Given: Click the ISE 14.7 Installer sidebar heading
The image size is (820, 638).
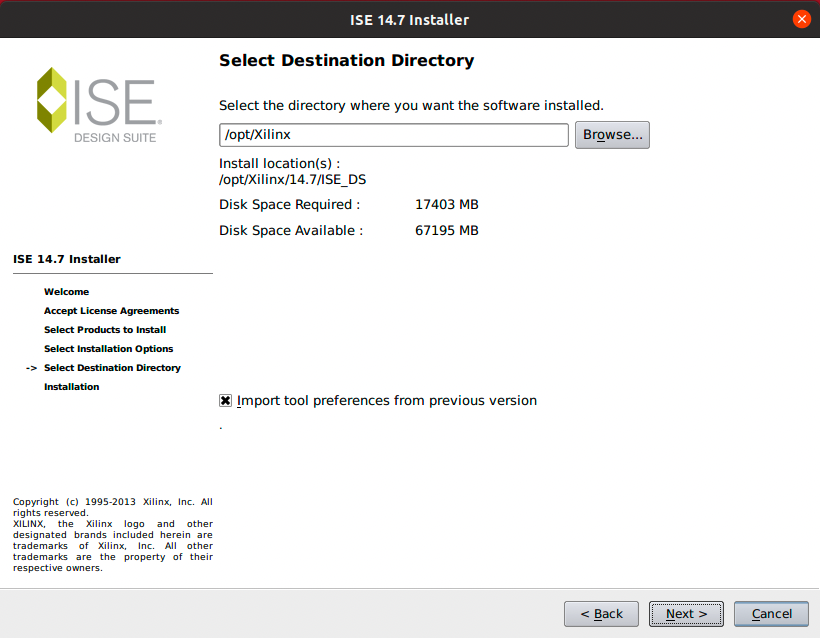Looking at the screenshot, I should (66, 259).
